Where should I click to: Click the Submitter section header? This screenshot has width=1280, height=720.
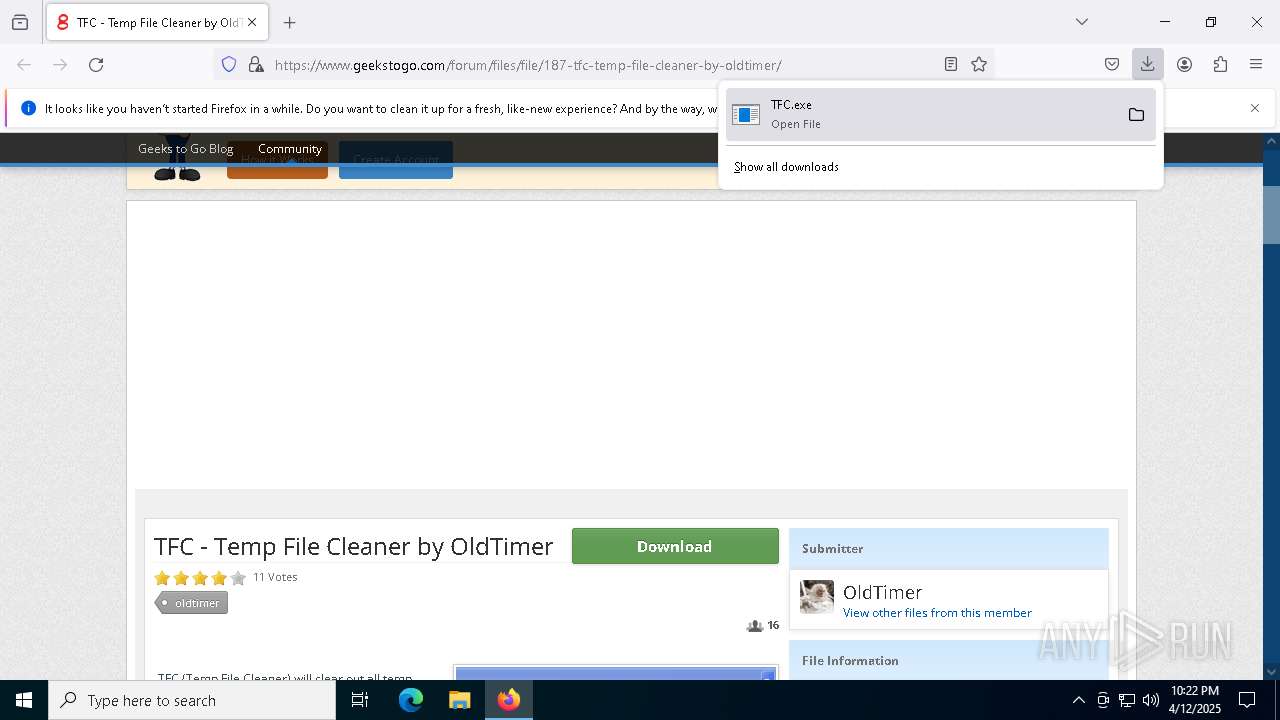[x=949, y=548]
